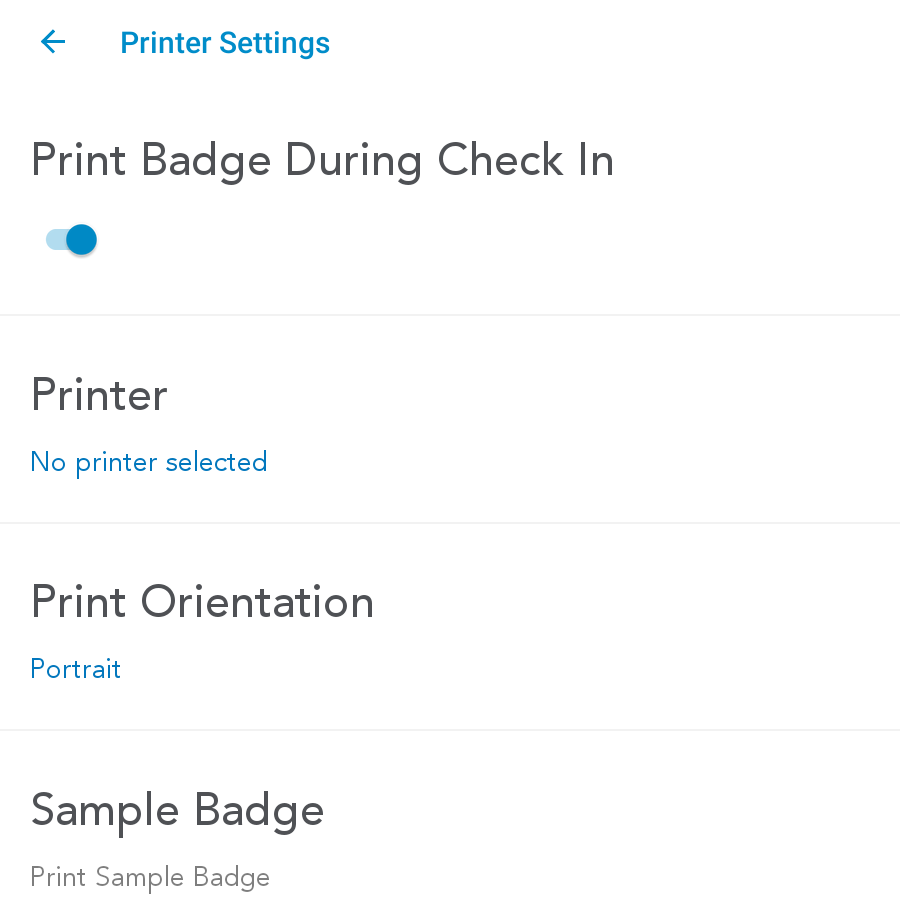Click the blue knob of the badge switch

click(x=81, y=240)
